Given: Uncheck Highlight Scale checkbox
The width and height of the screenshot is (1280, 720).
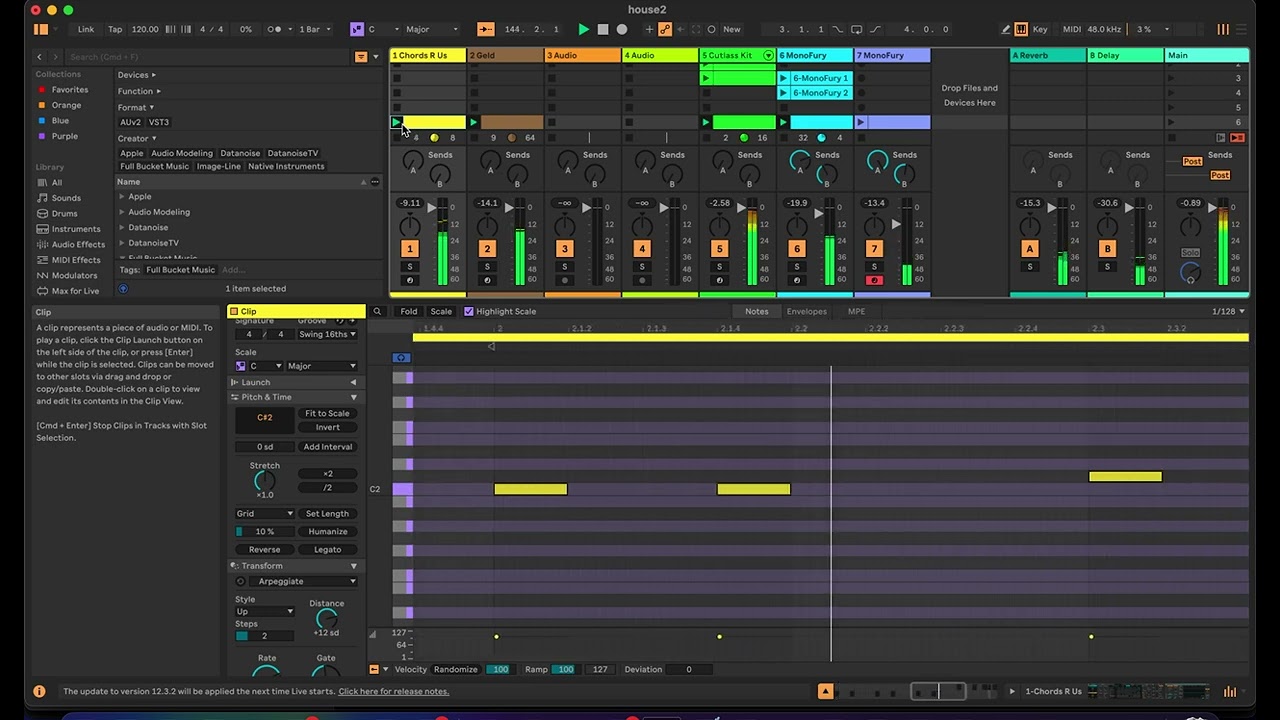Looking at the screenshot, I should (x=469, y=311).
